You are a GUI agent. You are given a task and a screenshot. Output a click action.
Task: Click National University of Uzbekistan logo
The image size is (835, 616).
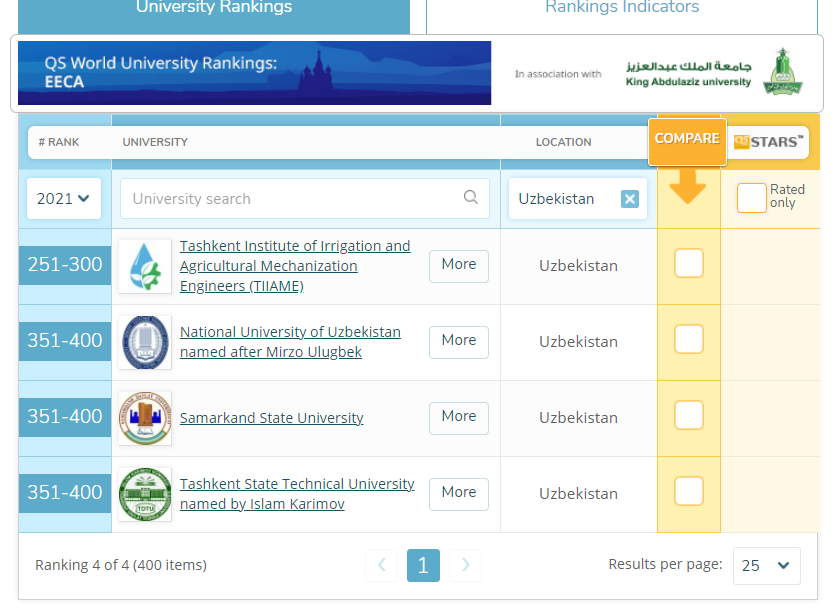pyautogui.click(x=145, y=342)
